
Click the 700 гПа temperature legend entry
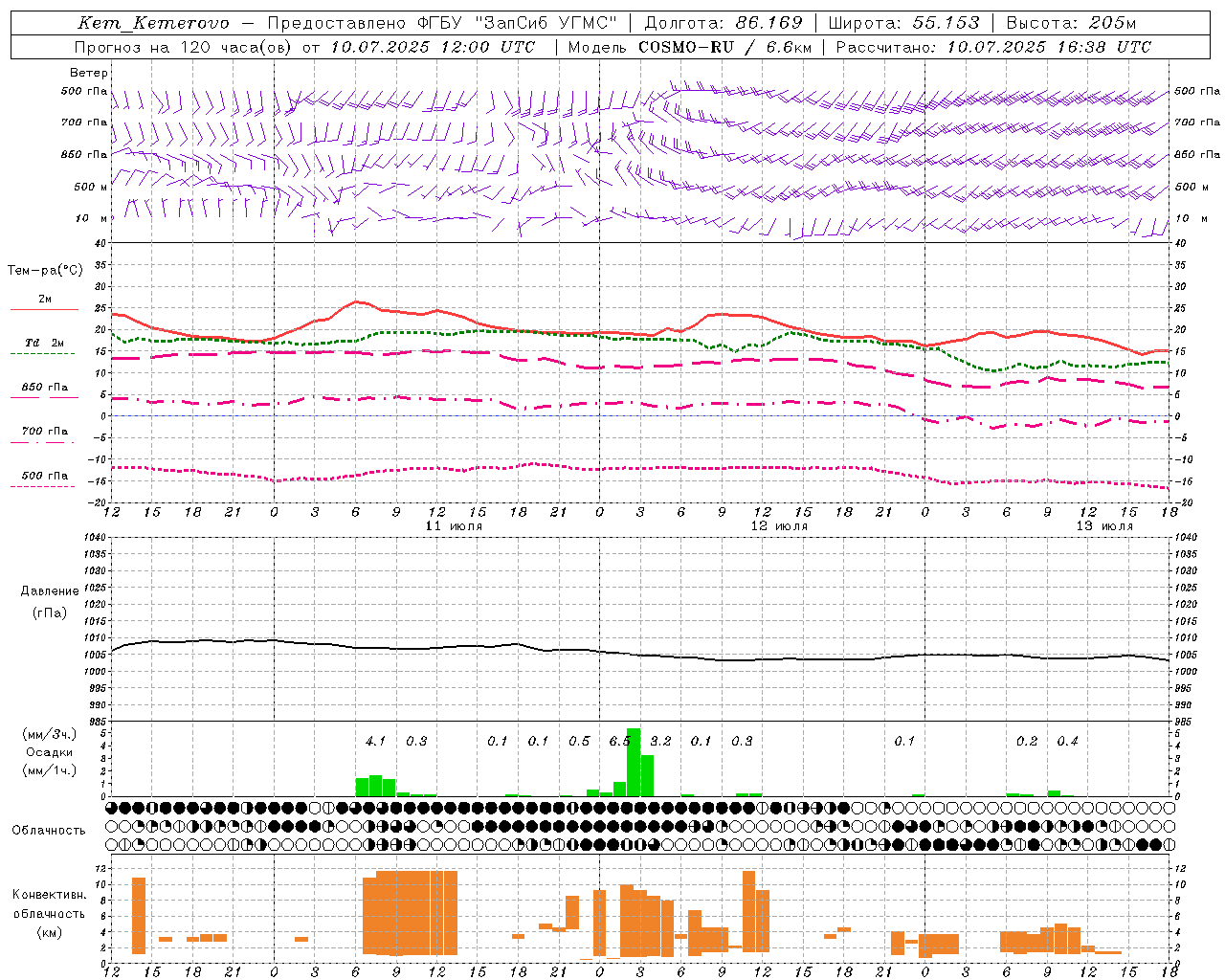(x=45, y=432)
